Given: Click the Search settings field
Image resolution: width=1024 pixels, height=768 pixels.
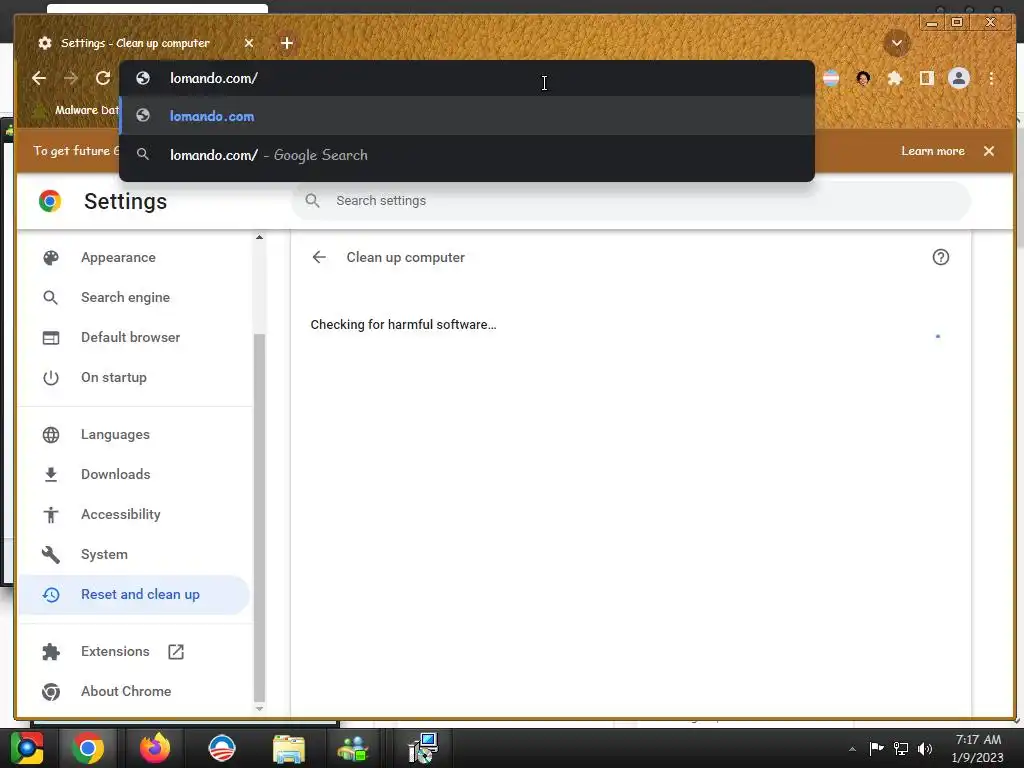Looking at the screenshot, I should tap(631, 200).
